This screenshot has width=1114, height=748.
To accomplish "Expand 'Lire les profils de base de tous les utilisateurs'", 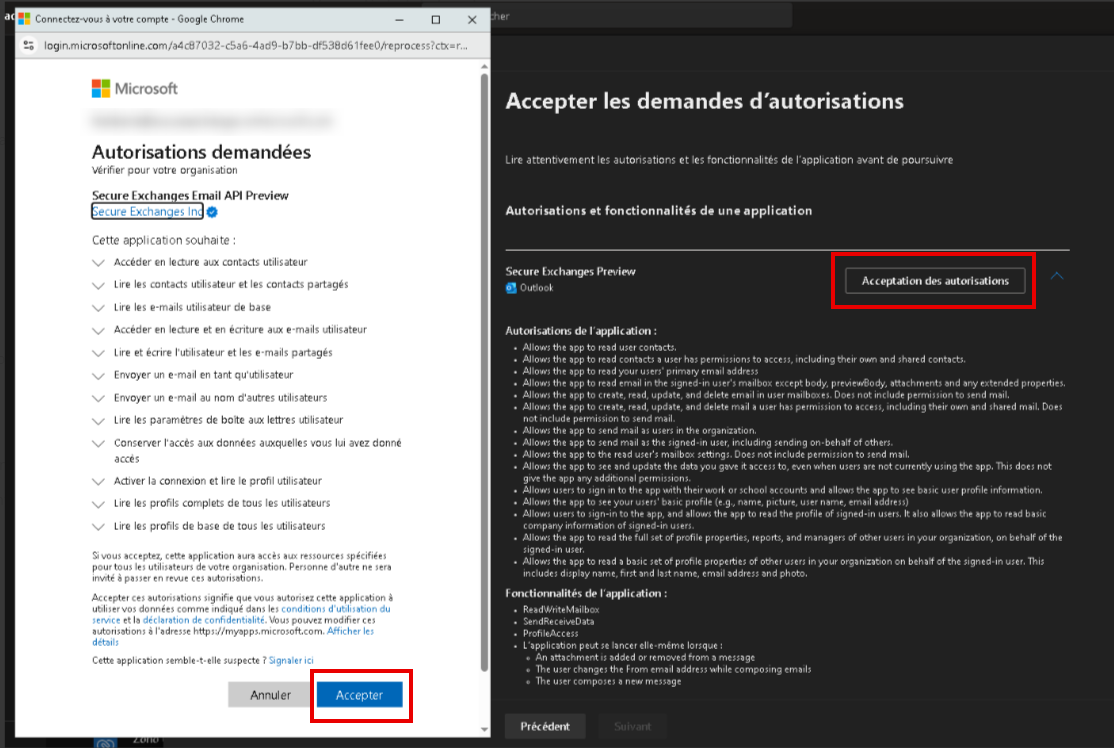I will 98,526.
